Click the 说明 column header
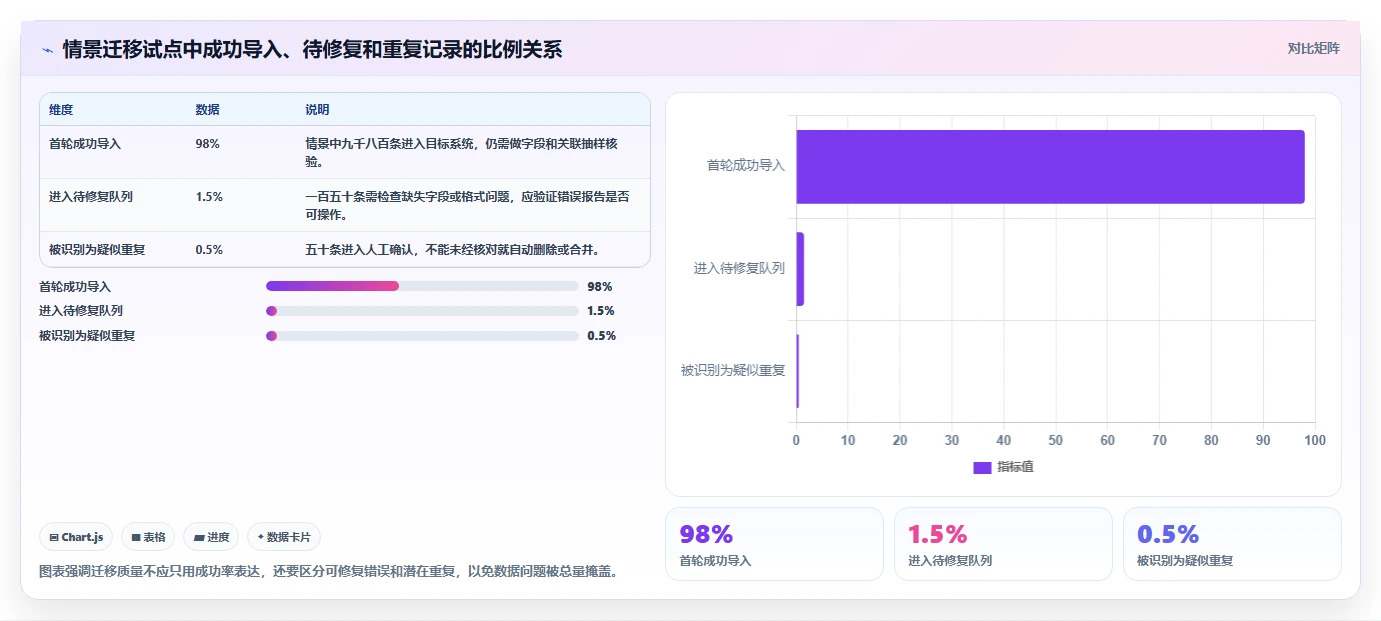Viewport: 1381px width, 621px height. click(317, 110)
